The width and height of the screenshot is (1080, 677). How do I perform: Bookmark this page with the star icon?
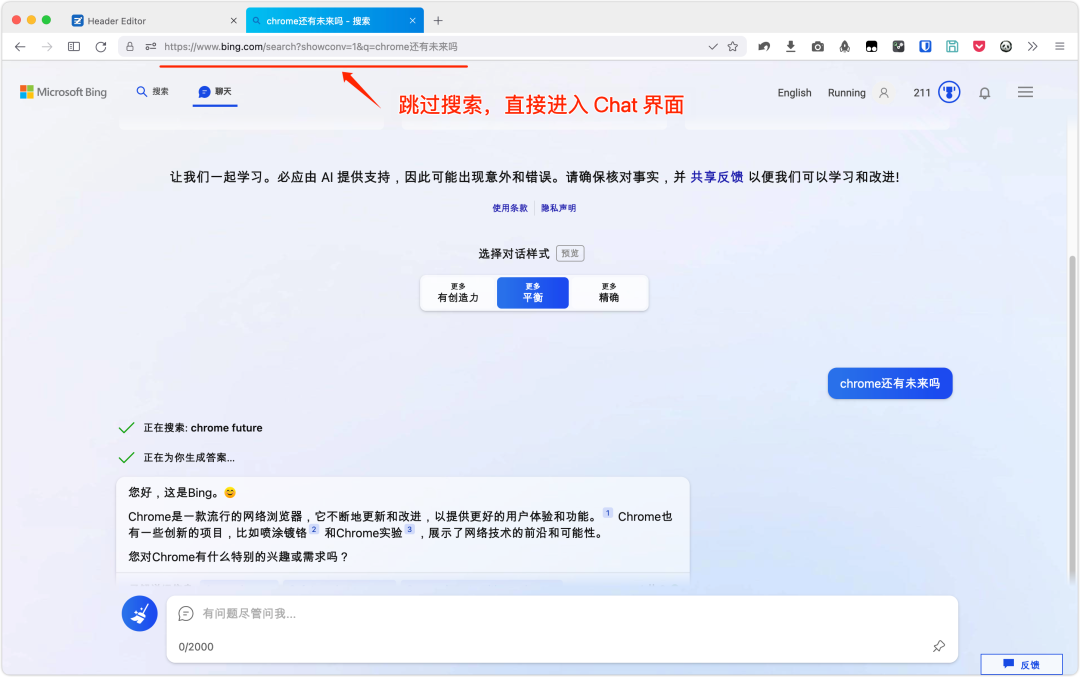click(733, 47)
